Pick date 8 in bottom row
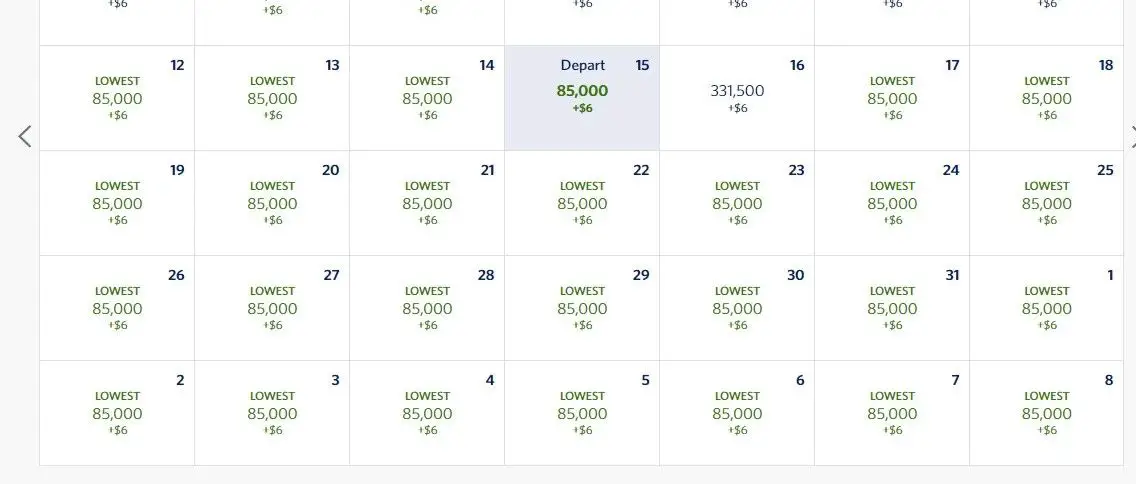 click(1046, 413)
